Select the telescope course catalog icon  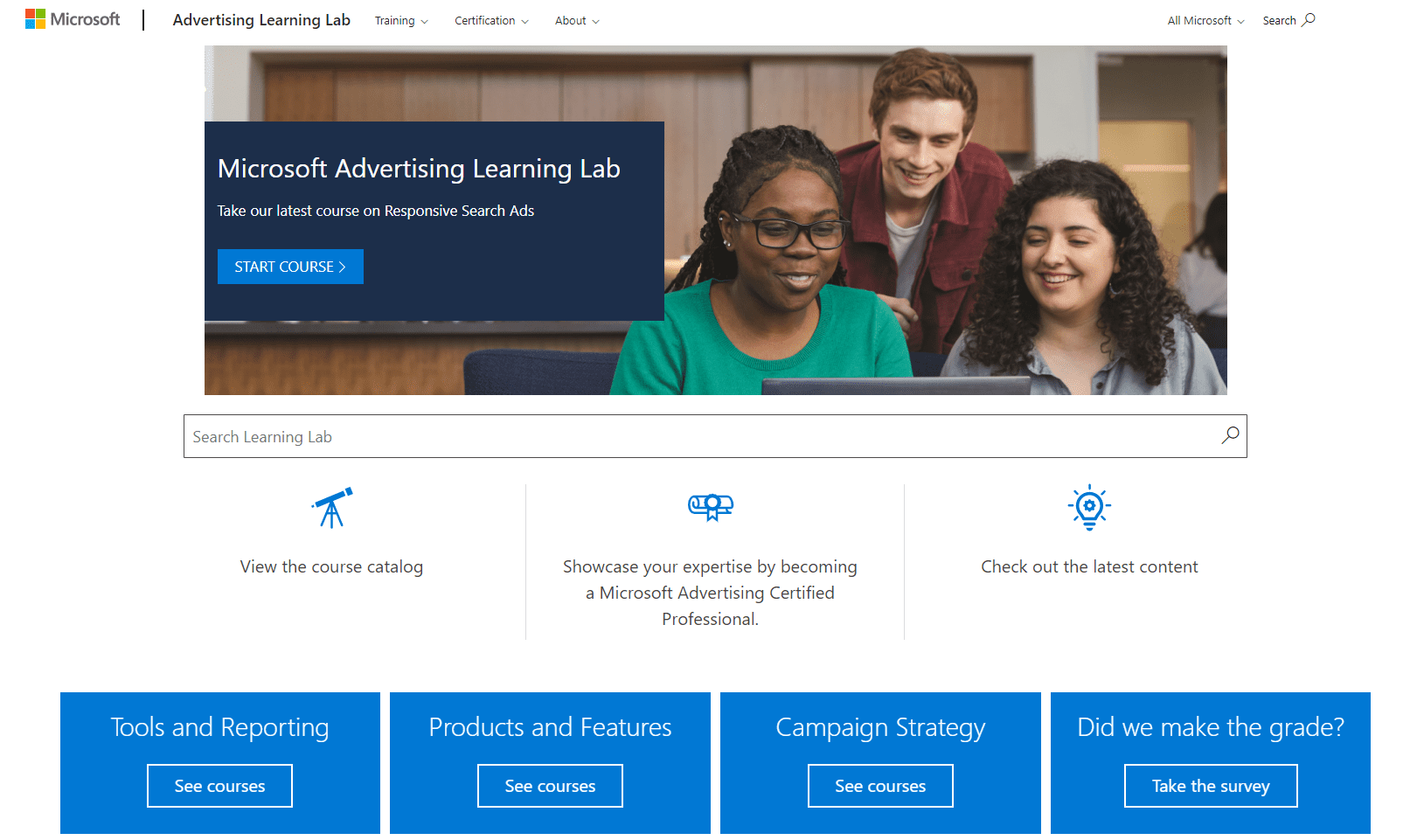pyautogui.click(x=331, y=507)
